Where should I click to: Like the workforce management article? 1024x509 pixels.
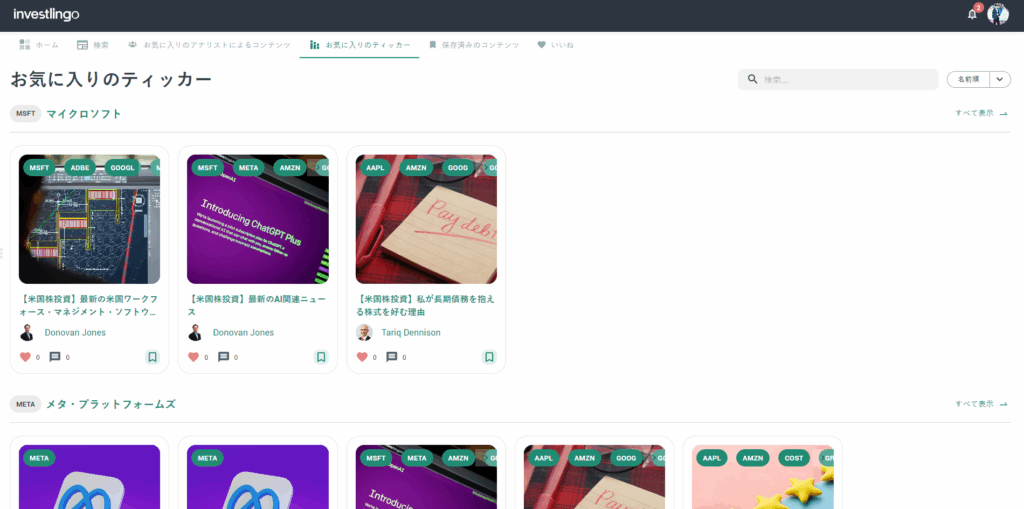coord(25,357)
